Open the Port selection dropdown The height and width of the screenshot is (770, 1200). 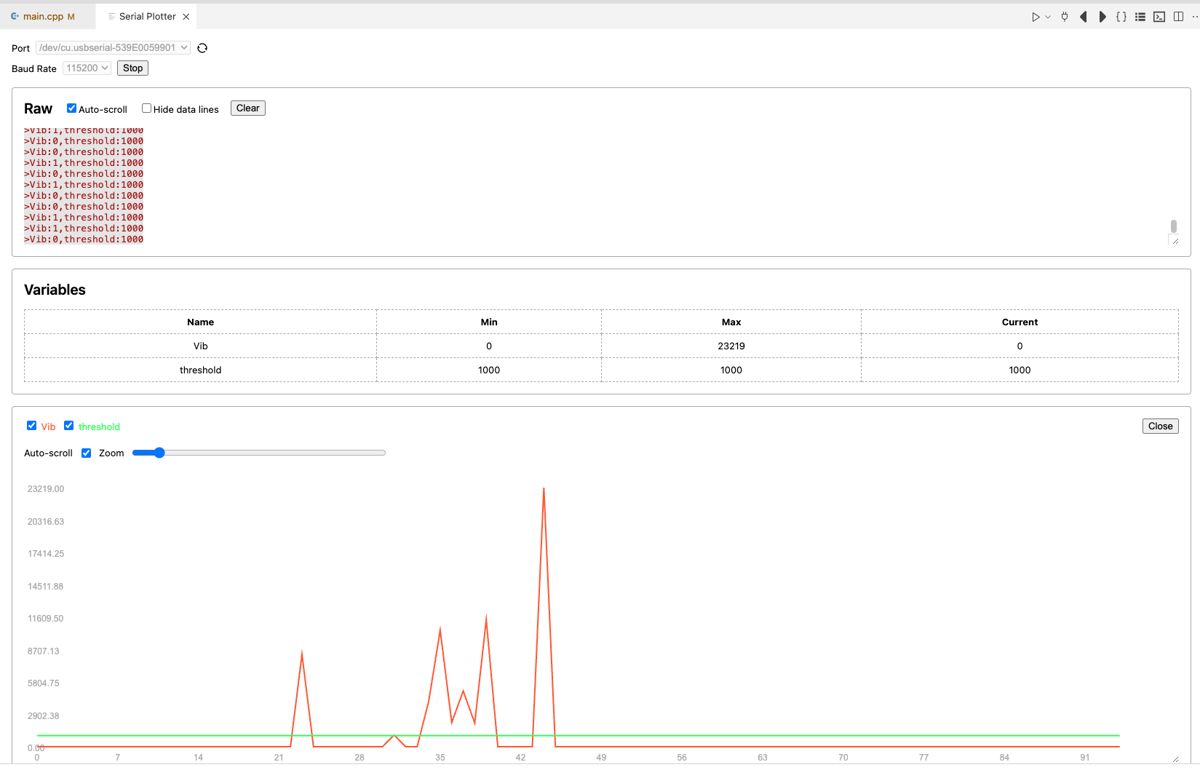[x=112, y=48]
